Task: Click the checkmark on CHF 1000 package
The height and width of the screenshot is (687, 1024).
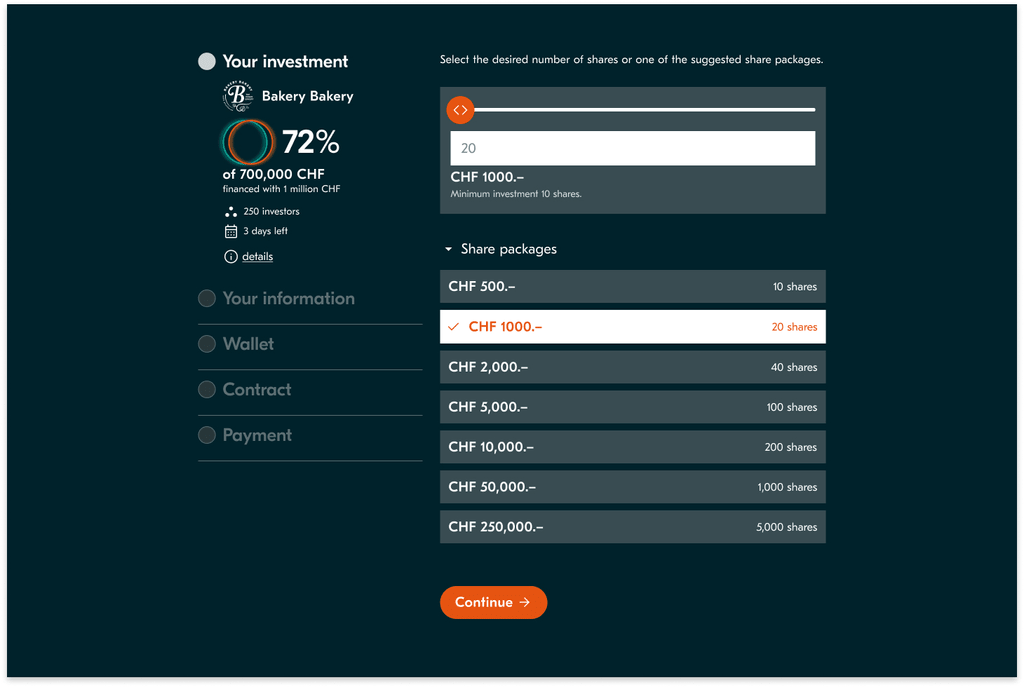Action: tap(454, 327)
